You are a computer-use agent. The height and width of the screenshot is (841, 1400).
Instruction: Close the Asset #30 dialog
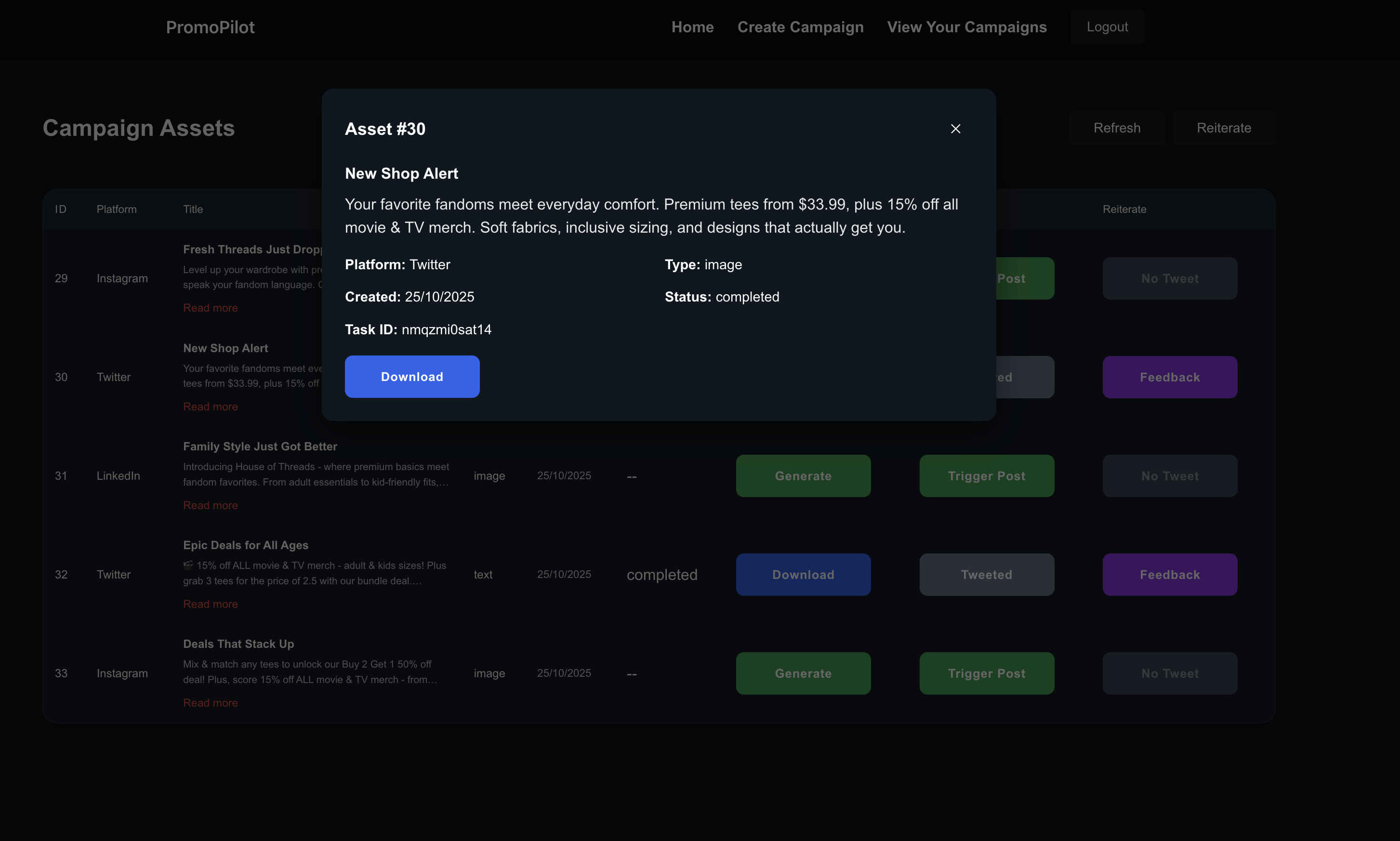(955, 129)
